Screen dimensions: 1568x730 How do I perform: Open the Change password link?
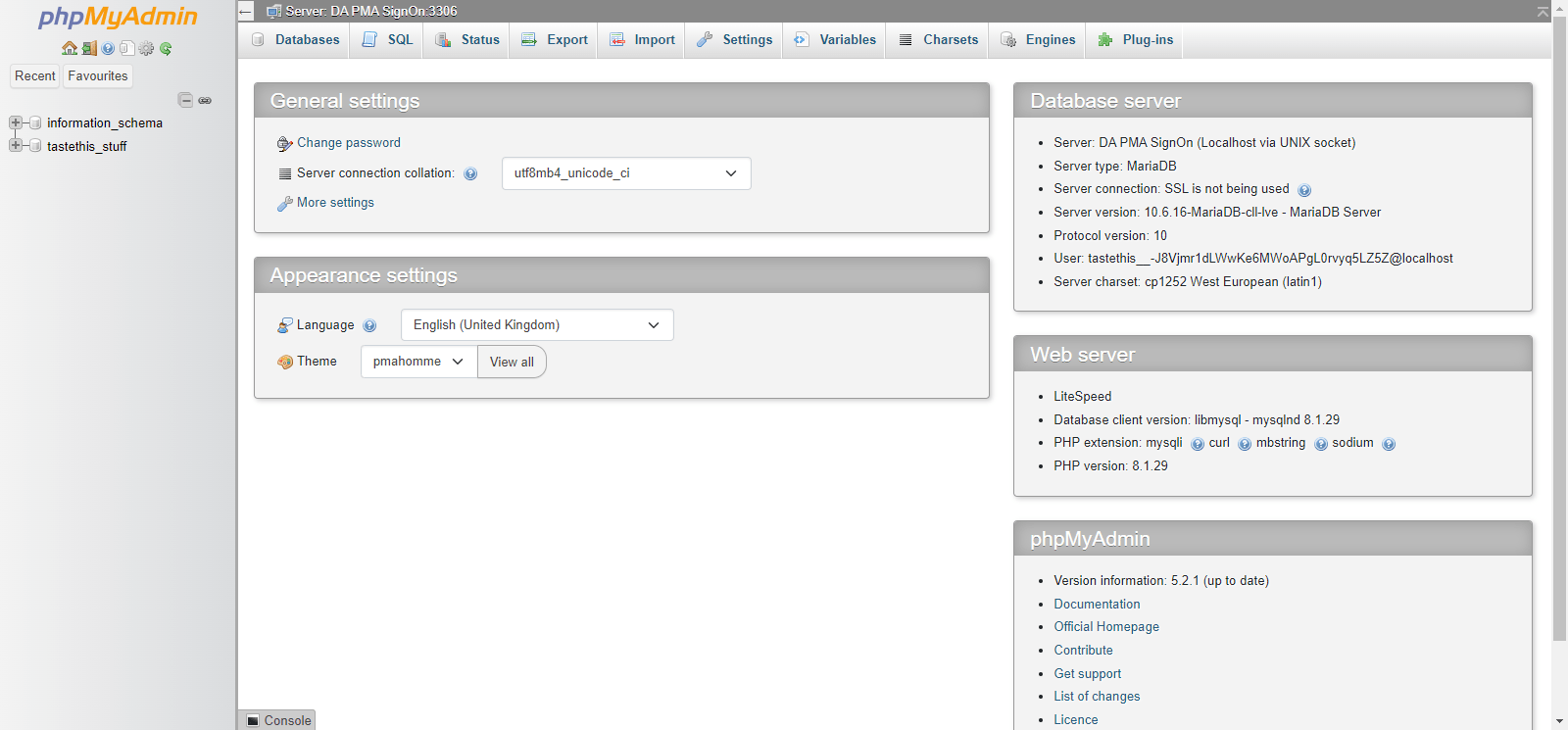pyautogui.click(x=349, y=143)
